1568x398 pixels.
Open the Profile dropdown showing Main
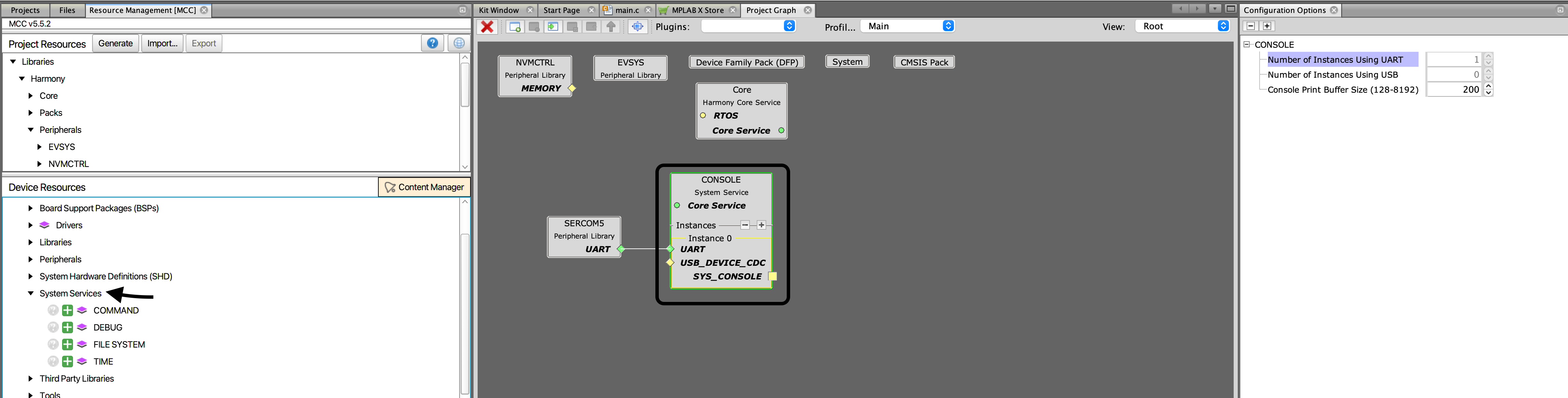(908, 26)
